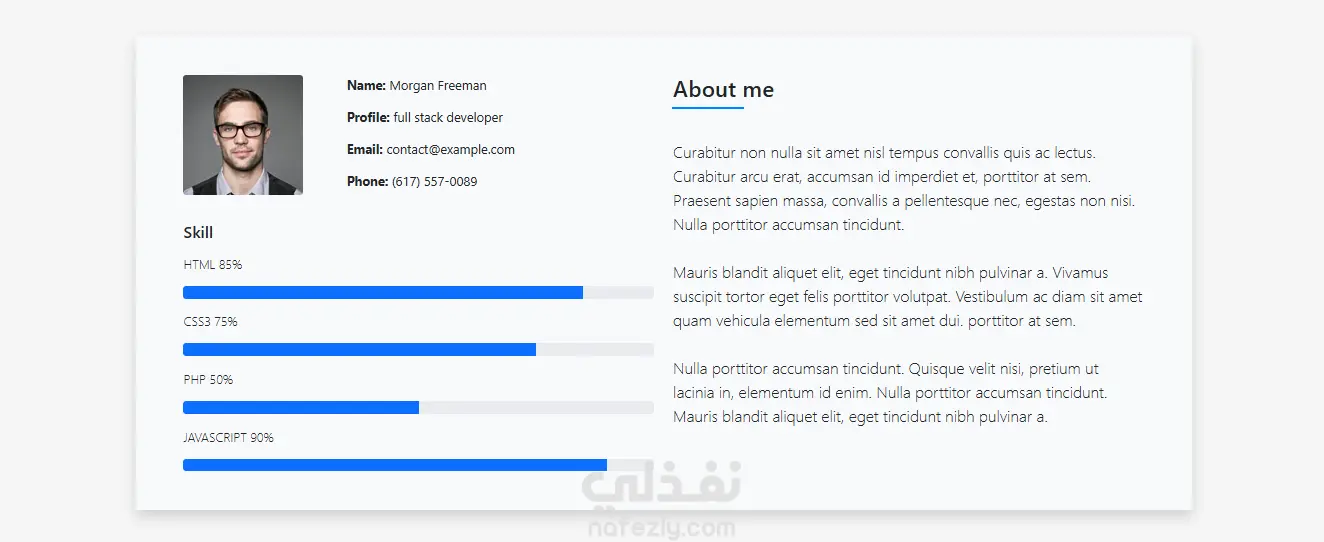Image resolution: width=1324 pixels, height=542 pixels.
Task: Click the HTML 85% label
Action: point(213,265)
